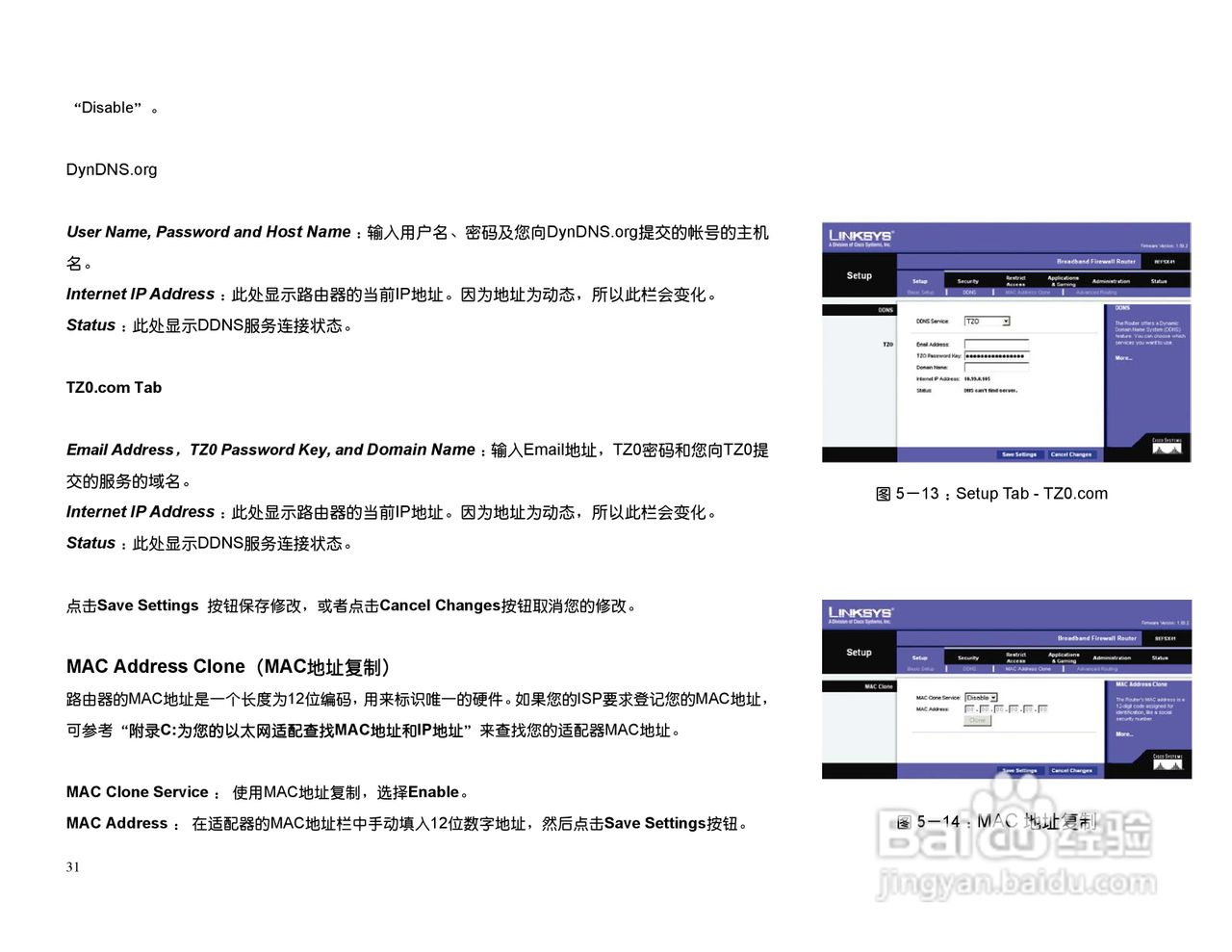Open the Advanced Routing sub-tab
This screenshot has height=952, width=1232.
[x=1096, y=292]
